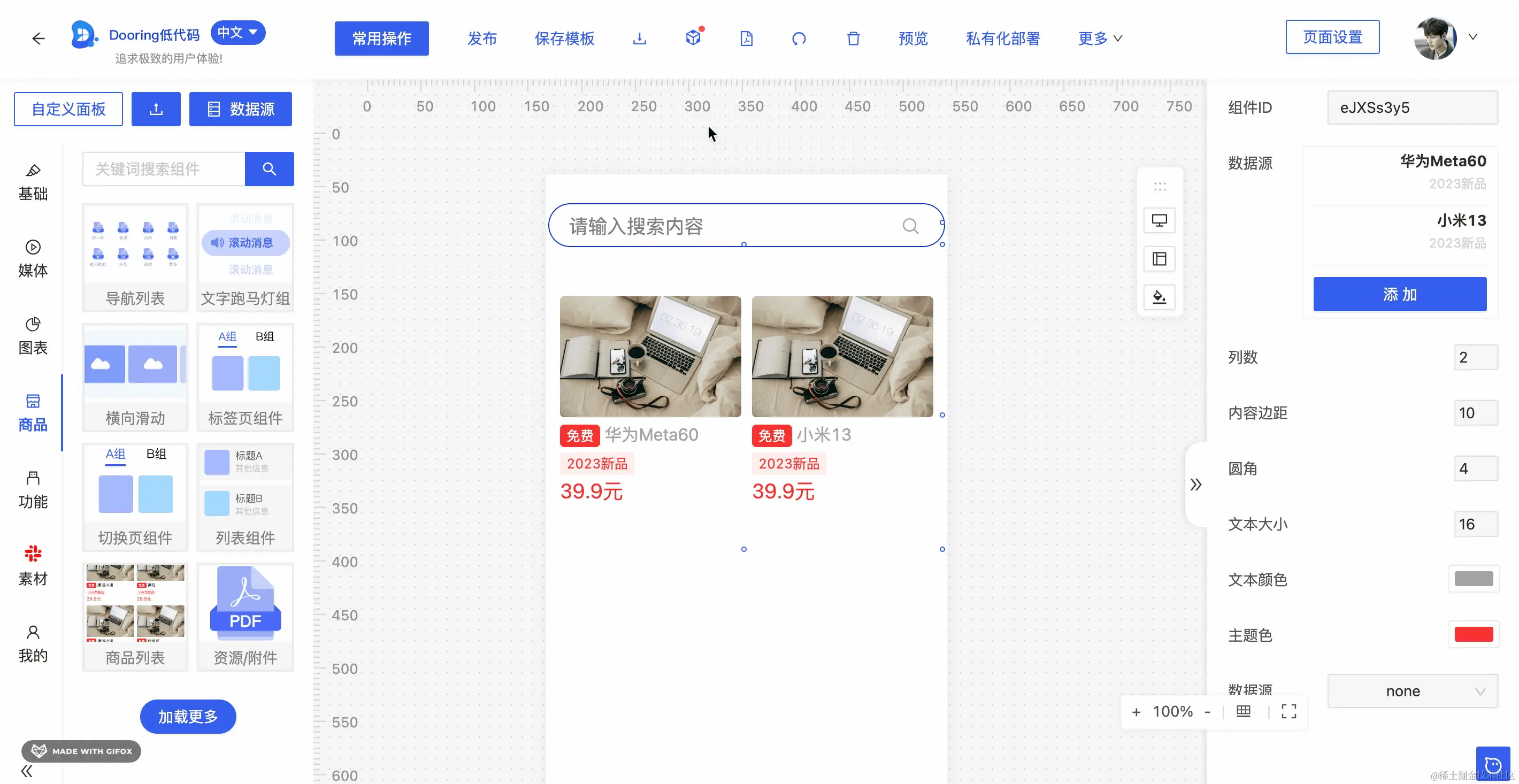Click the Dooring logo icon

tap(84, 35)
